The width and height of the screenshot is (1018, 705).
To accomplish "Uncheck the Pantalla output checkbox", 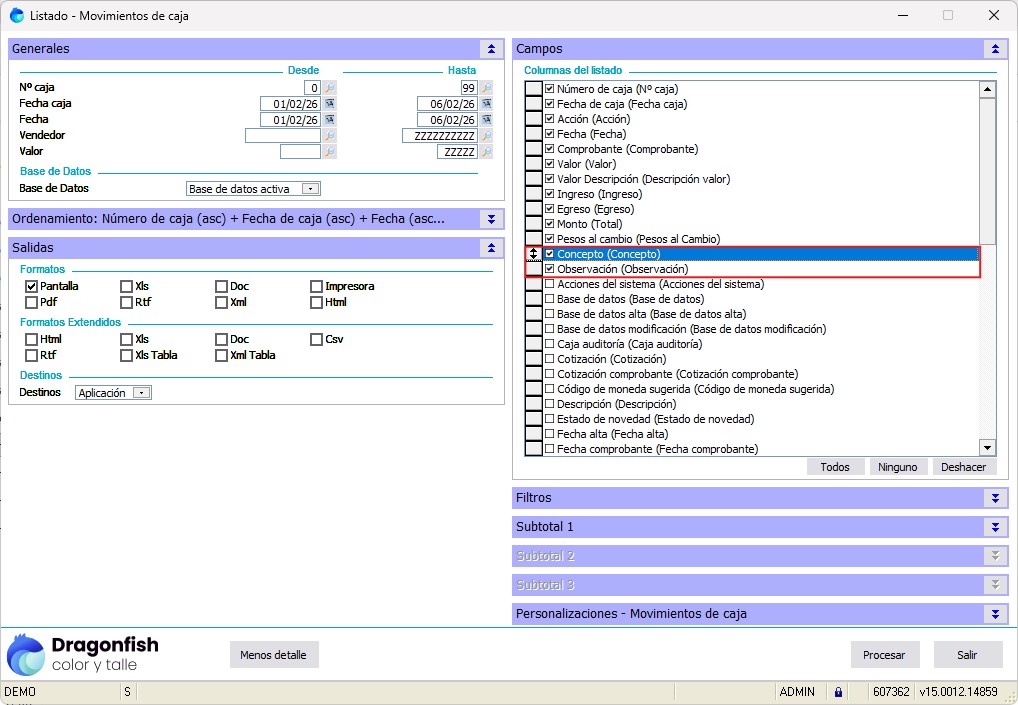I will click(x=31, y=286).
